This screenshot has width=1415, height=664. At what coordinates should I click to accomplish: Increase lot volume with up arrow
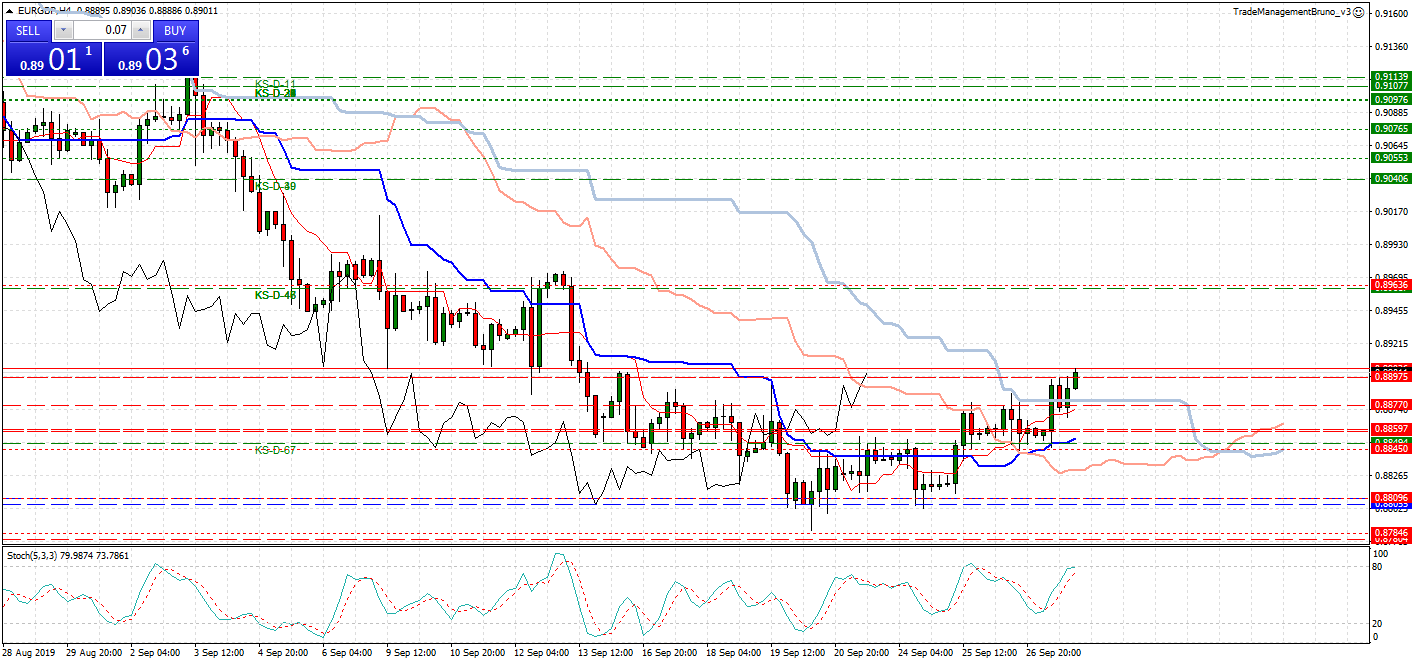pos(141,30)
